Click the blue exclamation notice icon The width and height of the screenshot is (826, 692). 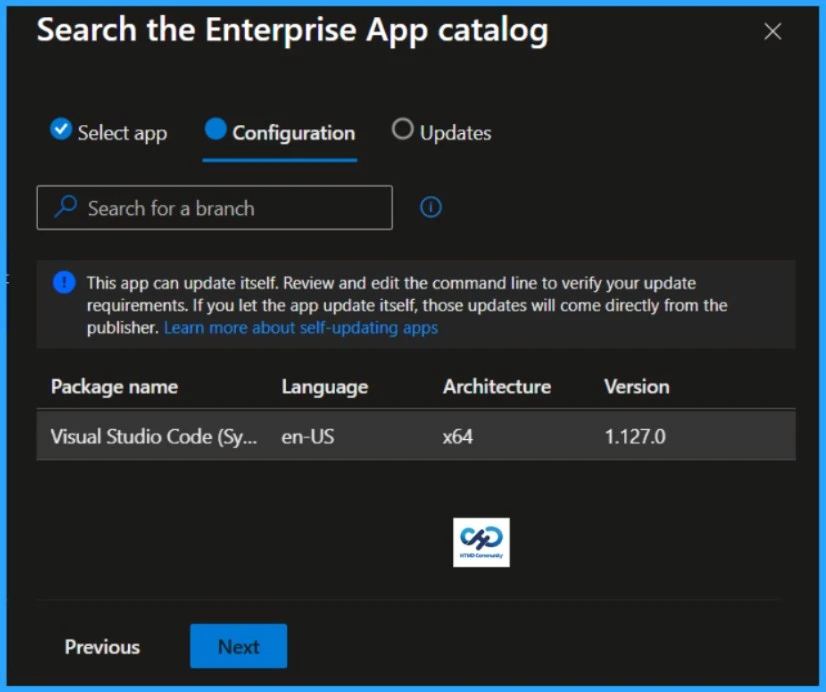click(x=64, y=282)
